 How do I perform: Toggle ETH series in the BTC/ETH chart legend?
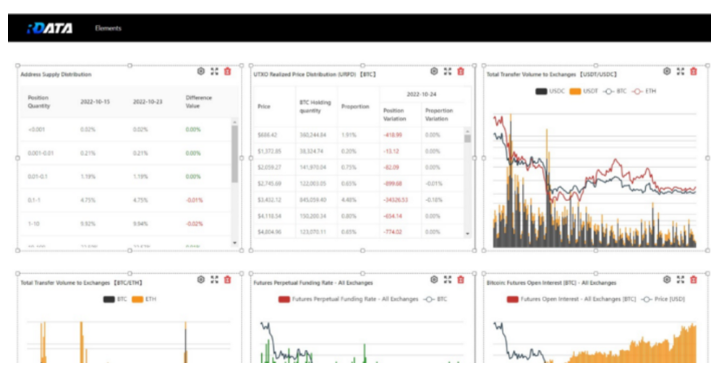(144, 299)
